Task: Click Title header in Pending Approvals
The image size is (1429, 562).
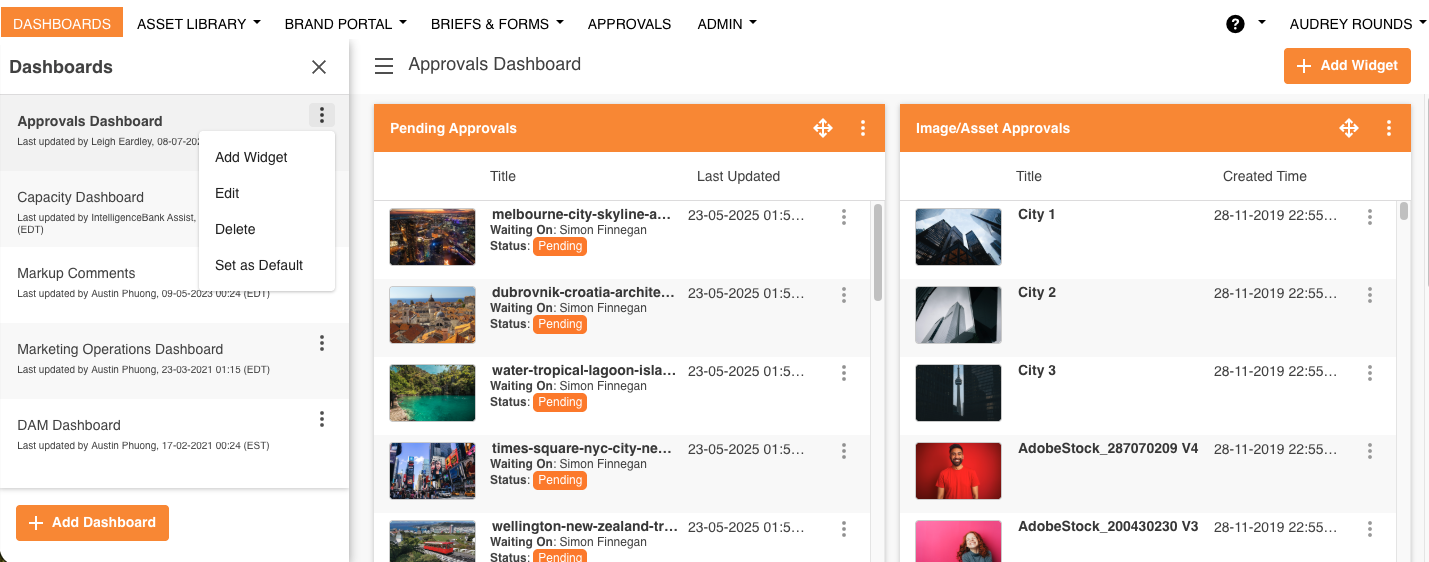Action: pyautogui.click(x=503, y=176)
